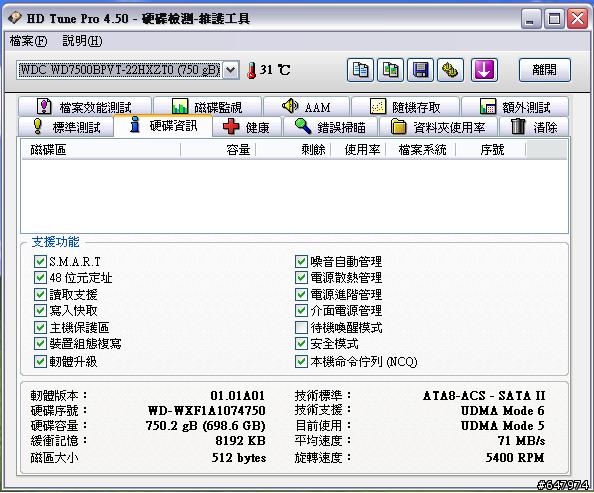Image resolution: width=594 pixels, height=493 pixels.
Task: Toggle the 寫入快取 checkbox
Action: click(x=40, y=310)
